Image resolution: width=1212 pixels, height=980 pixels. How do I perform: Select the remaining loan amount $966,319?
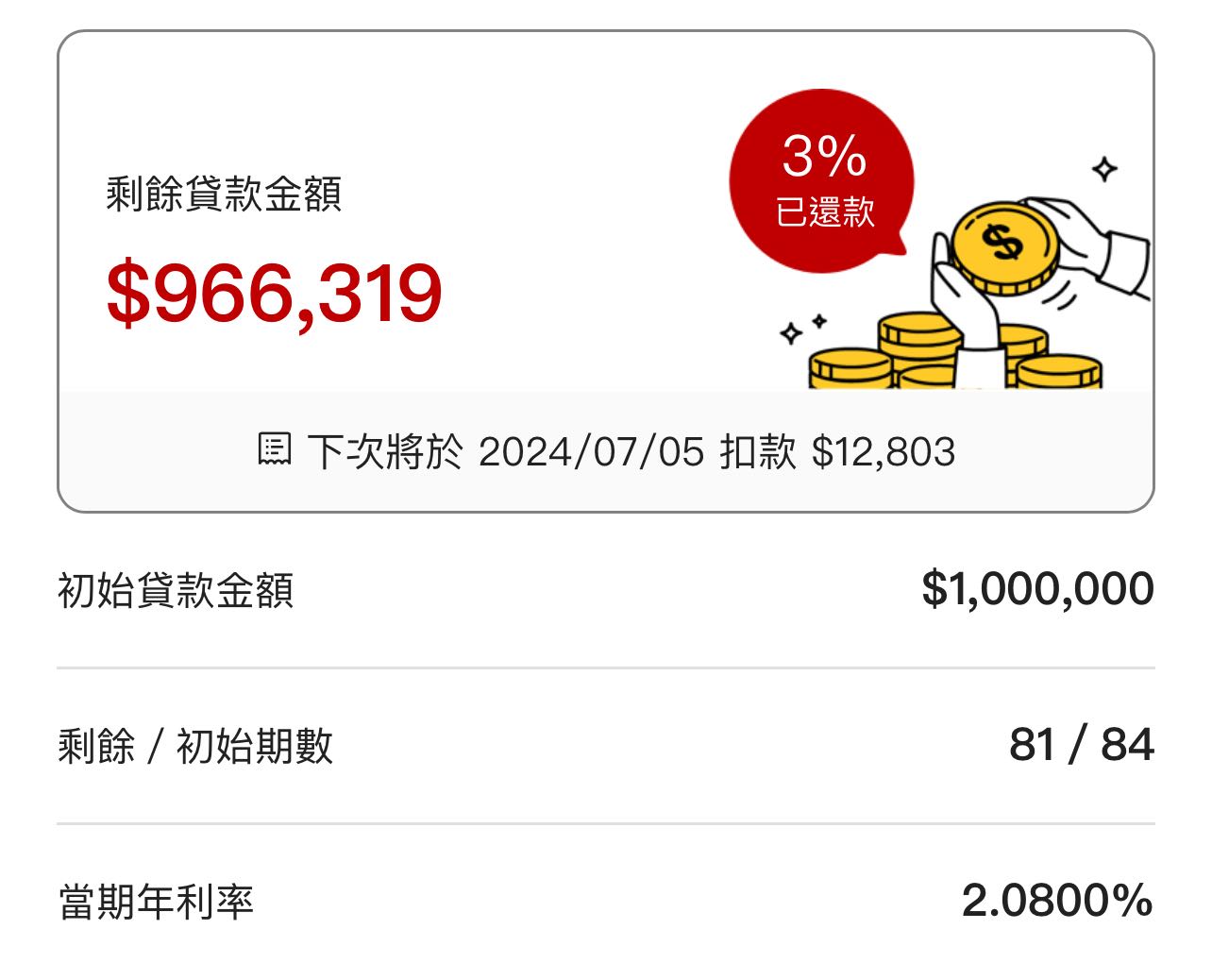coord(274,296)
